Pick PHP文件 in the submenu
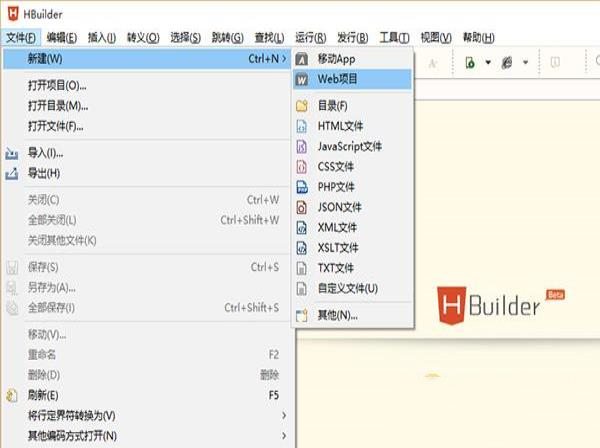 335,187
